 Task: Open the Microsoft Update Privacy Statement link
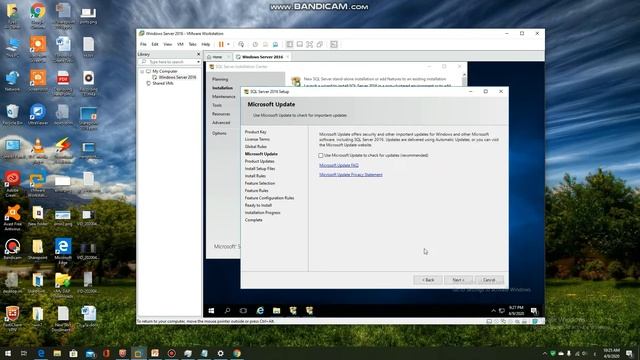351,174
